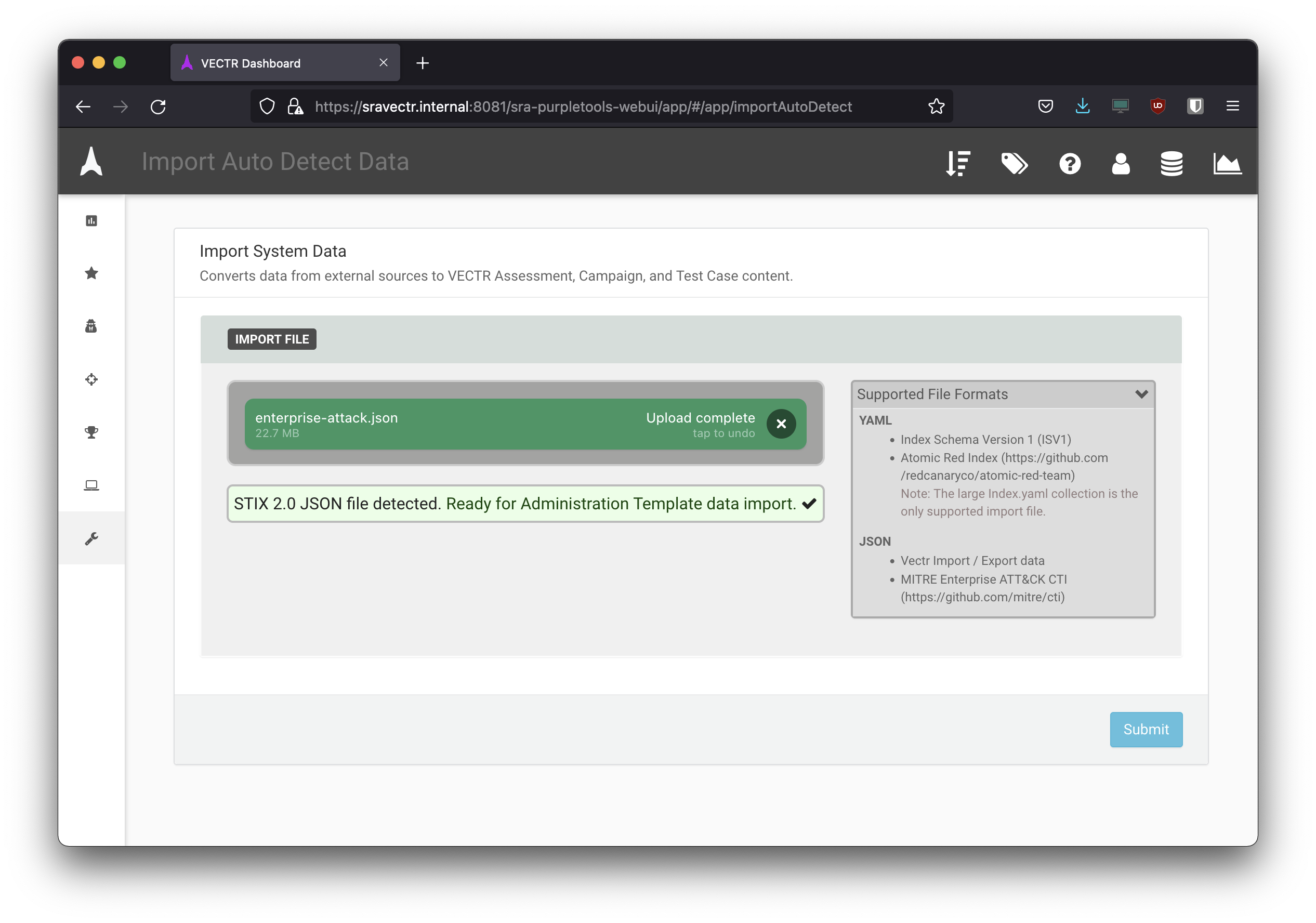
Task: Open the shield extension icon beside uBlock
Action: 1195,106
